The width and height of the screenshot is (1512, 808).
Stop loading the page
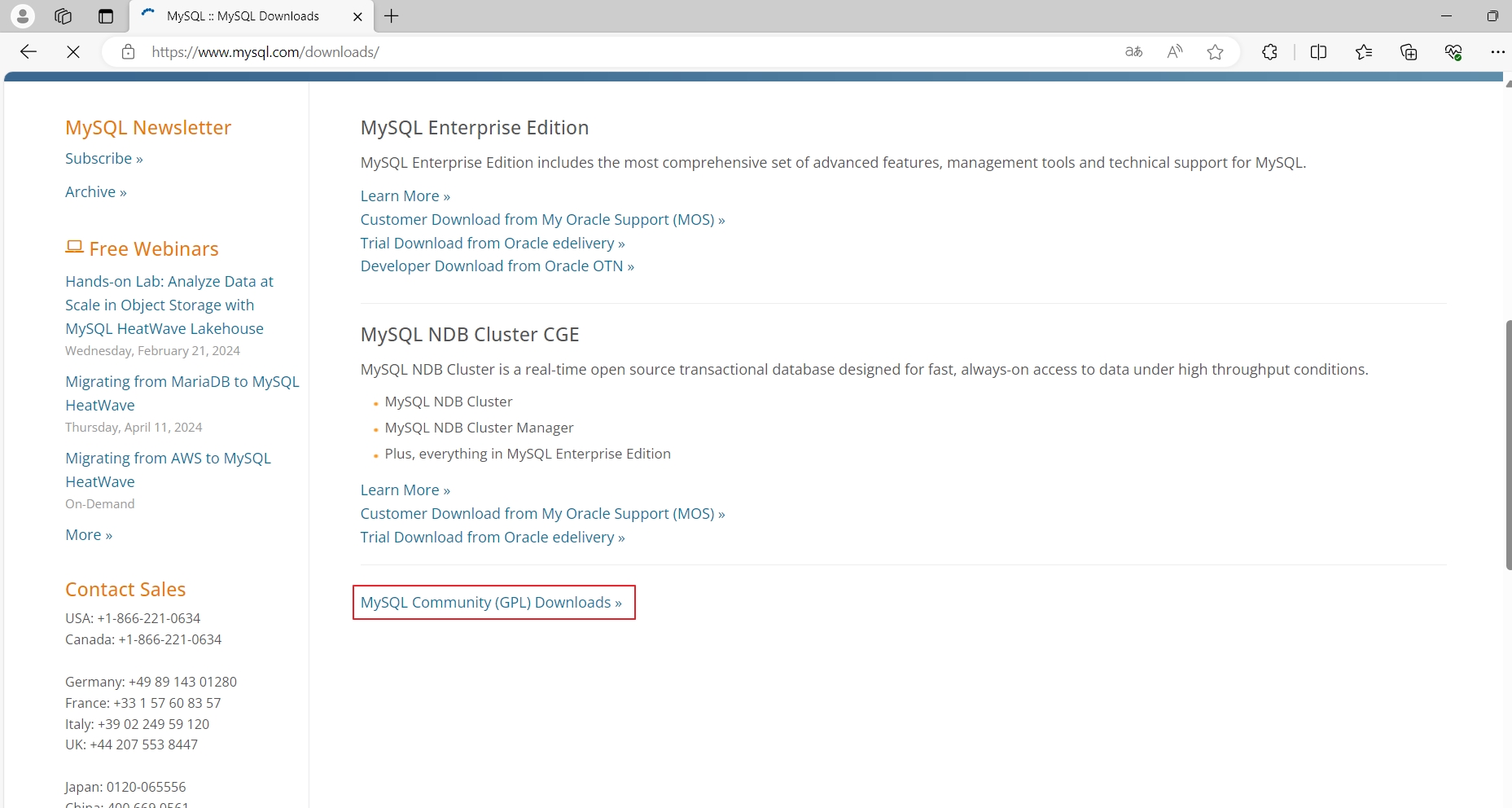point(73,52)
